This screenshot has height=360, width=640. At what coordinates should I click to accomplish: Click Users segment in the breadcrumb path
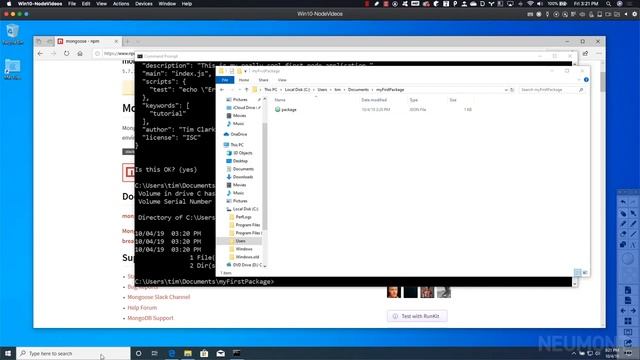click(x=322, y=90)
